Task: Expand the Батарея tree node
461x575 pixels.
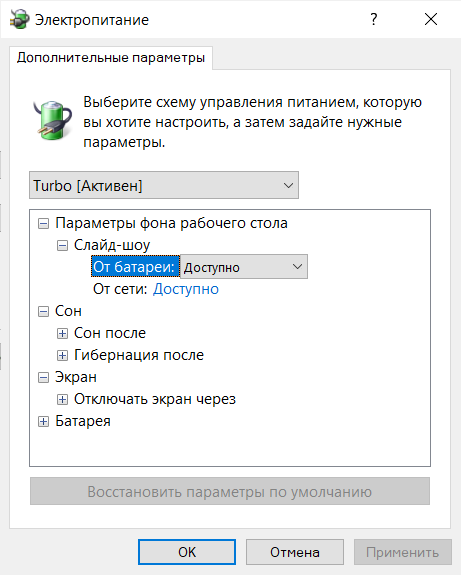Action: pyautogui.click(x=43, y=421)
